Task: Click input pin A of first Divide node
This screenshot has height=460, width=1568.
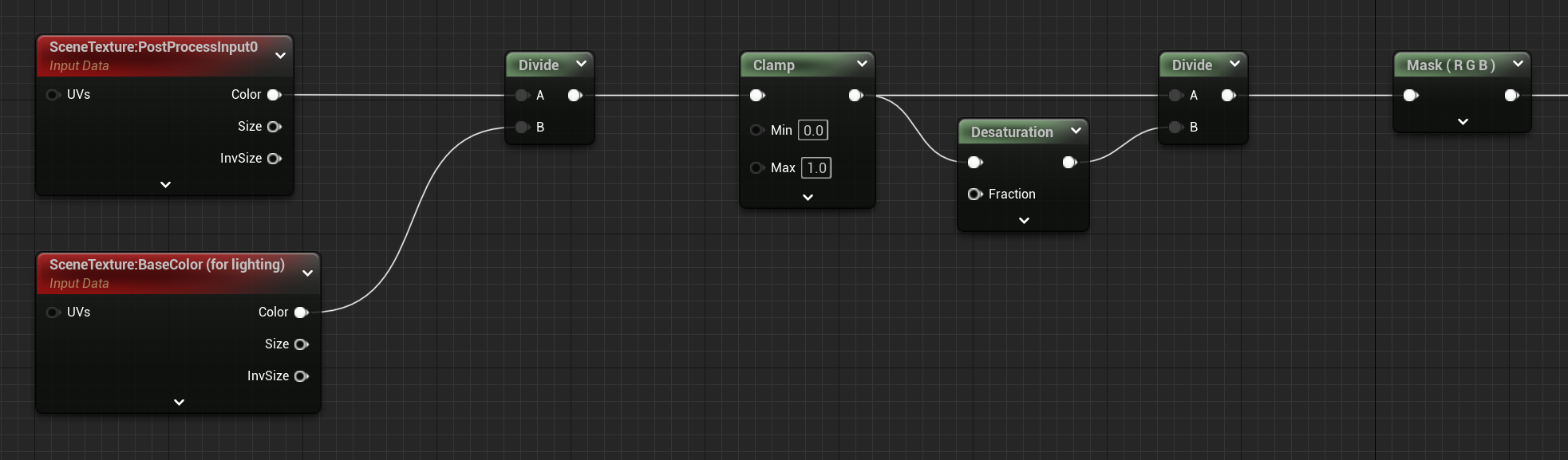Action: [x=523, y=96]
